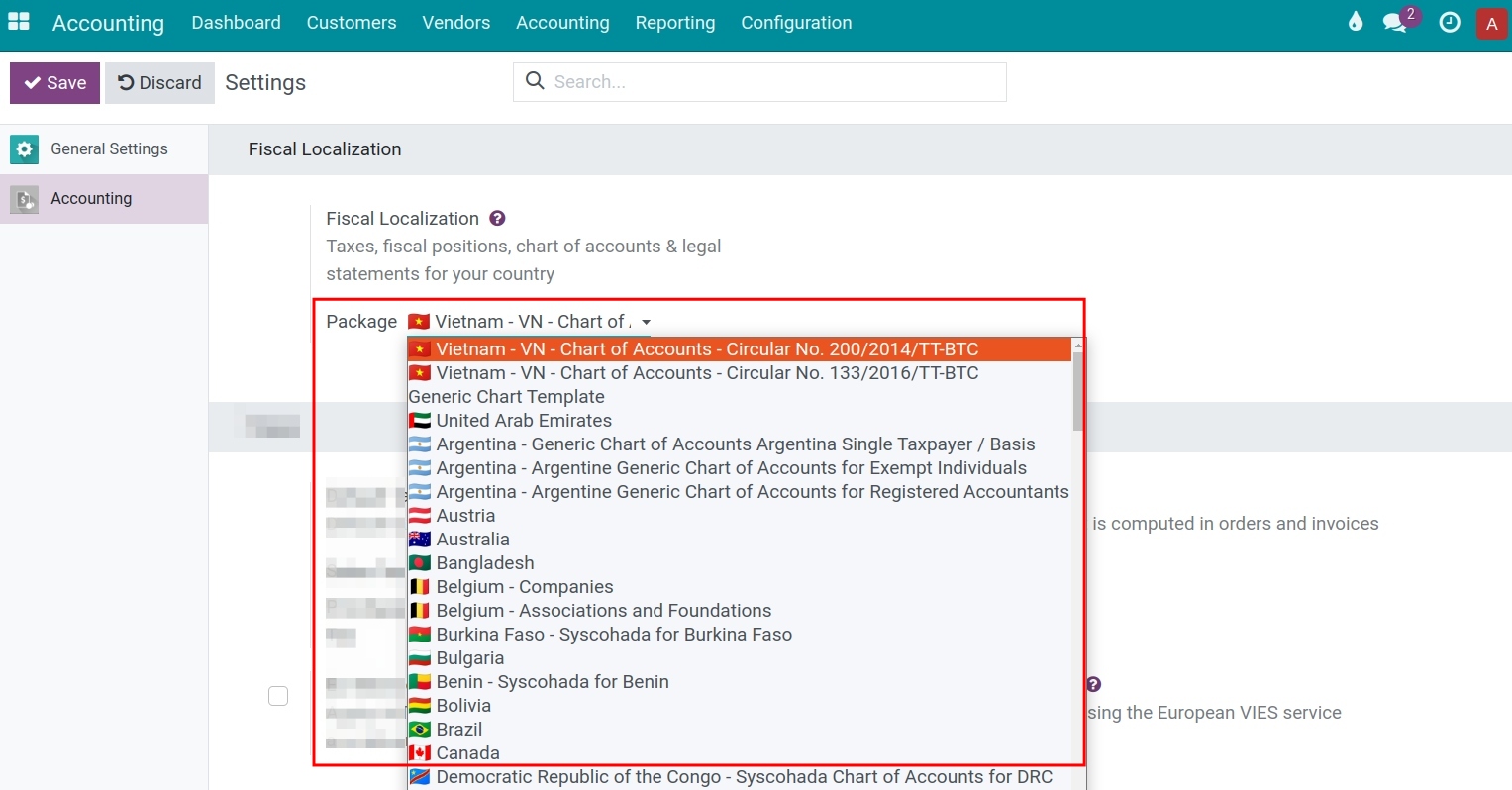Choose Bolivia from package list
The image size is (1512, 790).
click(x=740, y=706)
